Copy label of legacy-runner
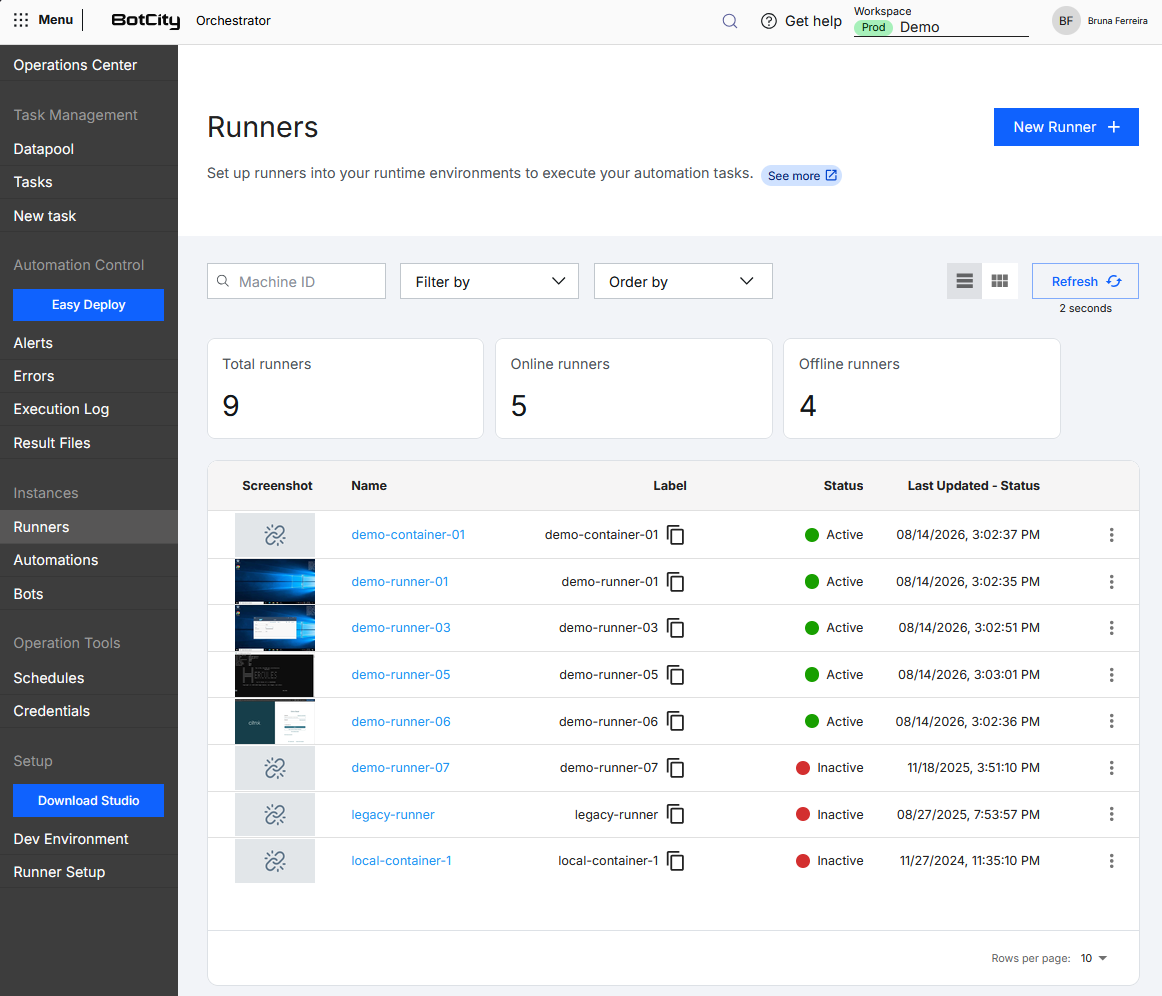Screen dimensions: 1162x996 tap(675, 814)
